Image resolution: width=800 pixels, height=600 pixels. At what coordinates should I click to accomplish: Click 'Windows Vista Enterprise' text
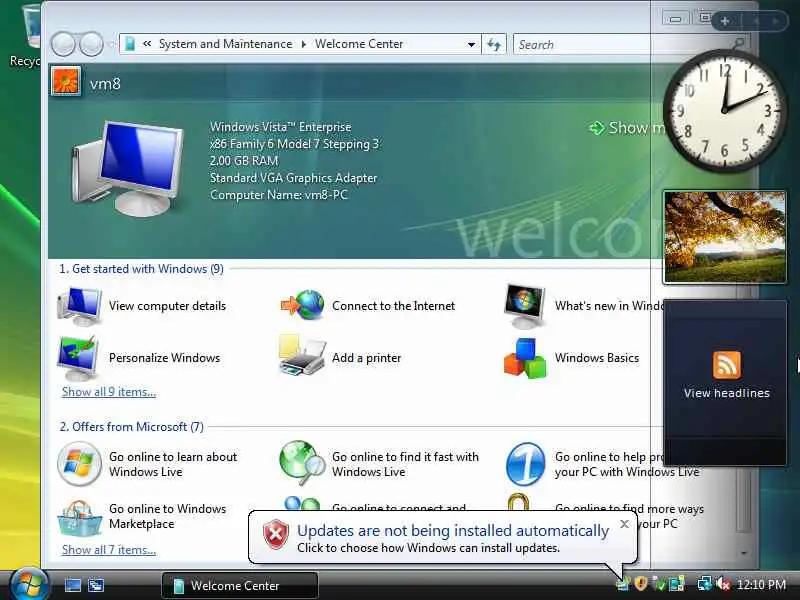[x=281, y=127]
